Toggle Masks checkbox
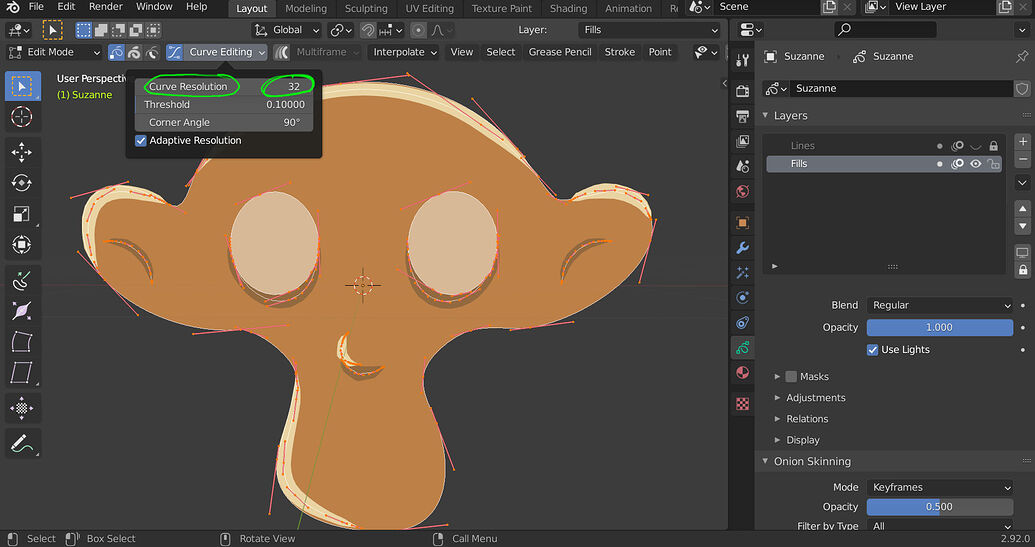 coord(791,377)
